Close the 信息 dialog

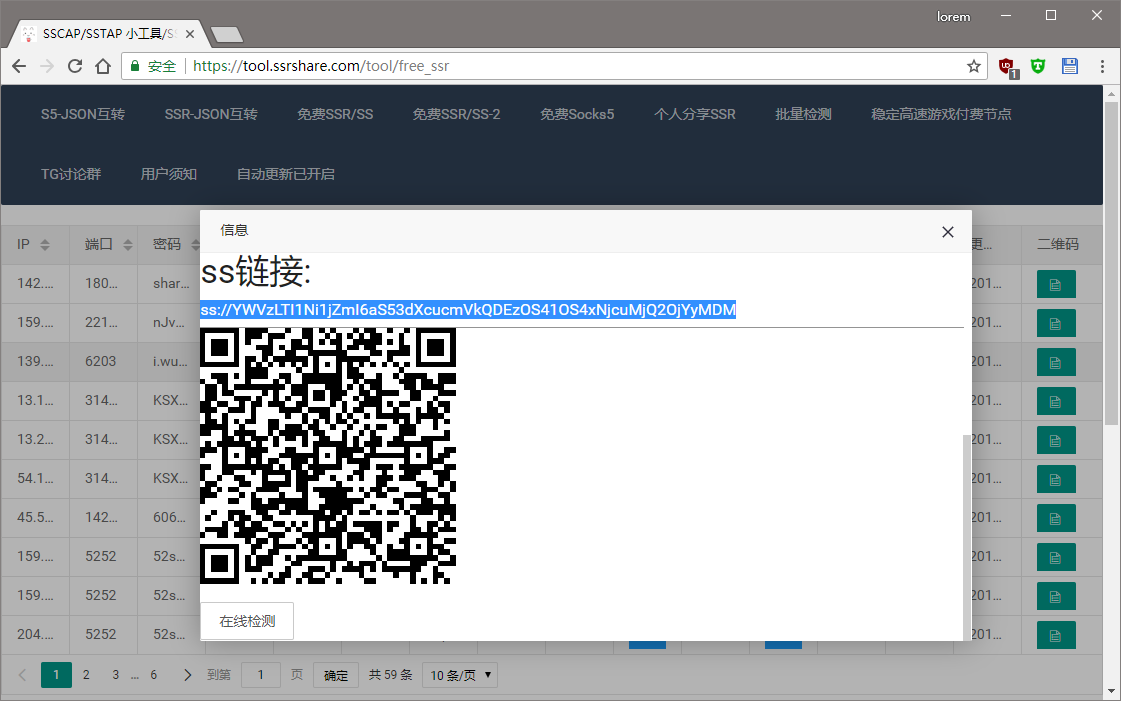pyautogui.click(x=948, y=232)
